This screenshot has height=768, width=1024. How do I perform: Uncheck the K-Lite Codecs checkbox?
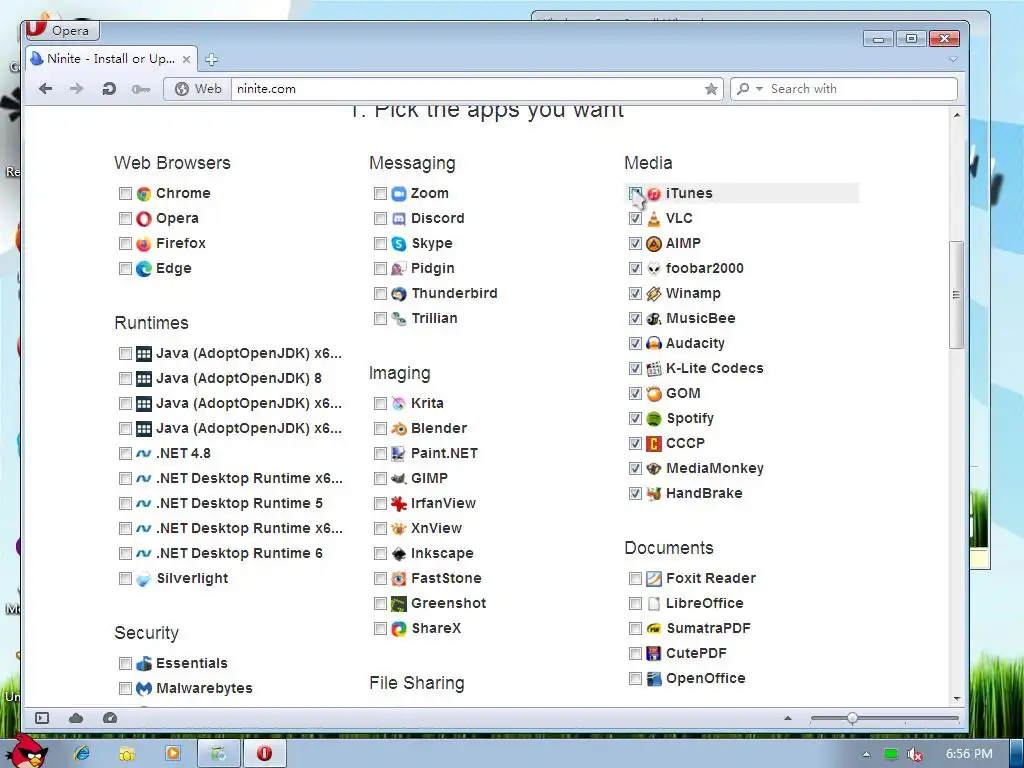pyautogui.click(x=635, y=368)
